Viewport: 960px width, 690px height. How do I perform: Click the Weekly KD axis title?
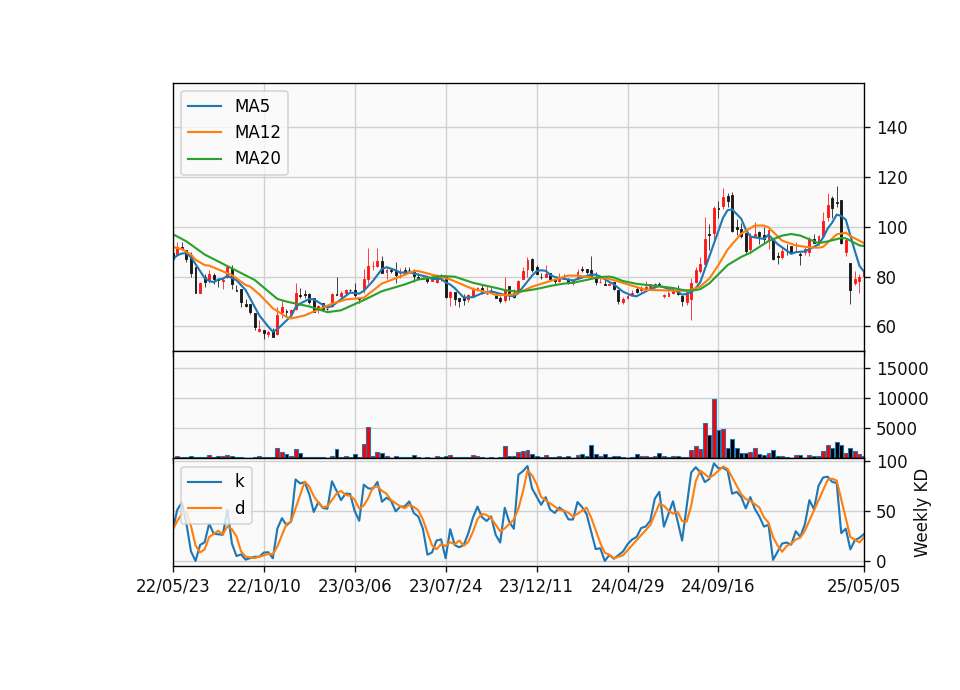921,513
